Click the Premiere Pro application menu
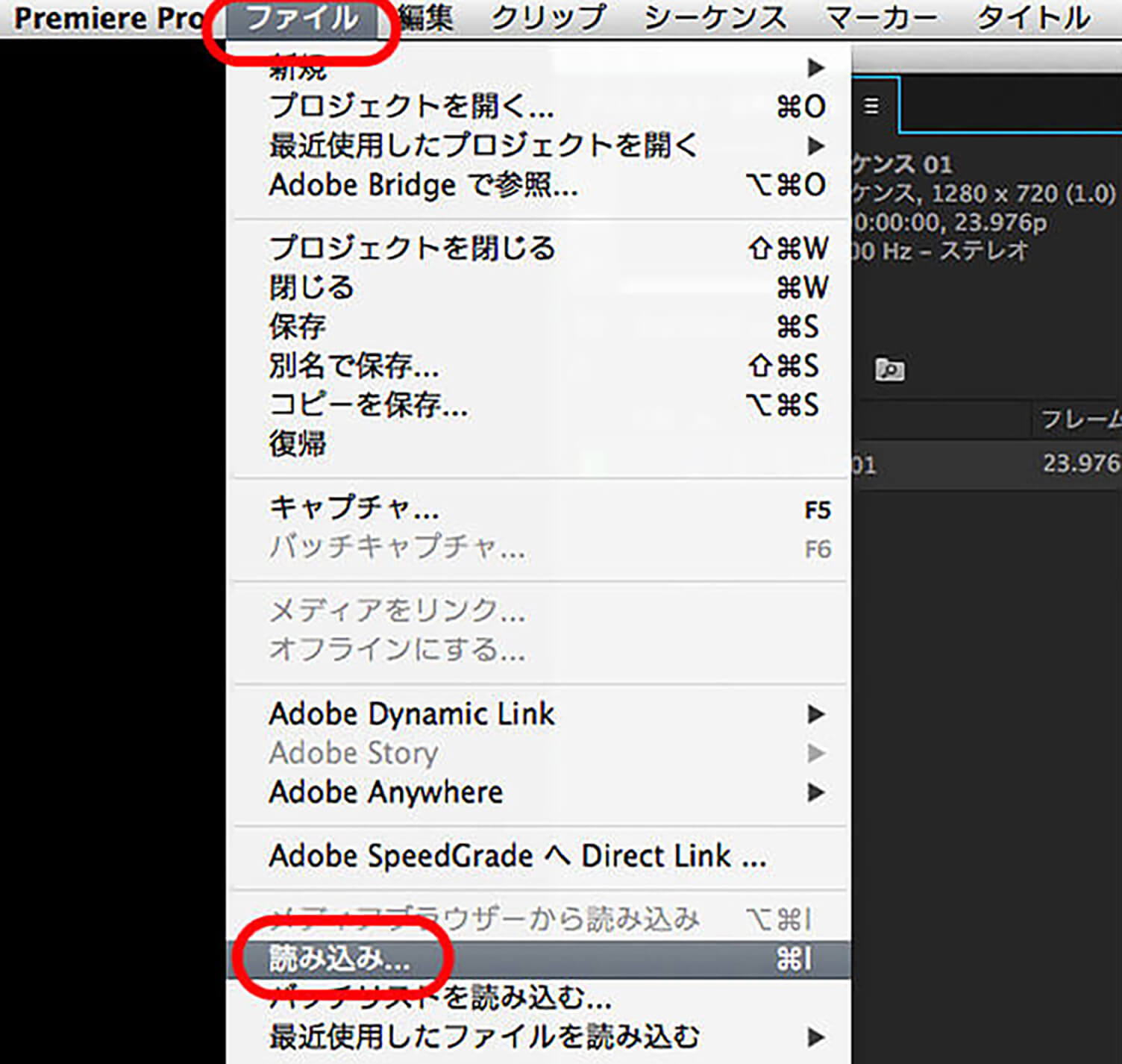1122x1064 pixels. (x=109, y=19)
